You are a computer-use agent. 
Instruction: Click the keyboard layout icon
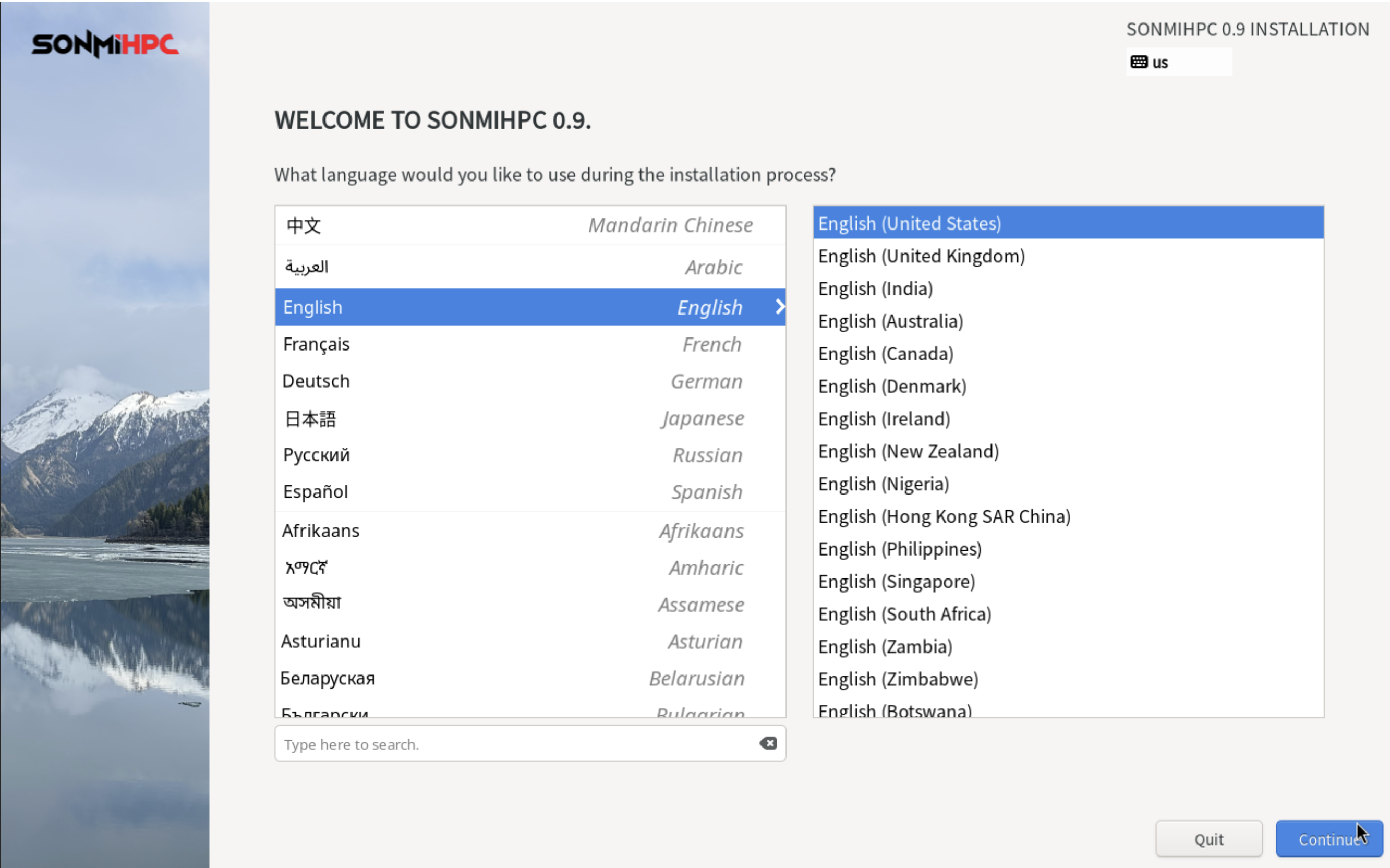1139,62
